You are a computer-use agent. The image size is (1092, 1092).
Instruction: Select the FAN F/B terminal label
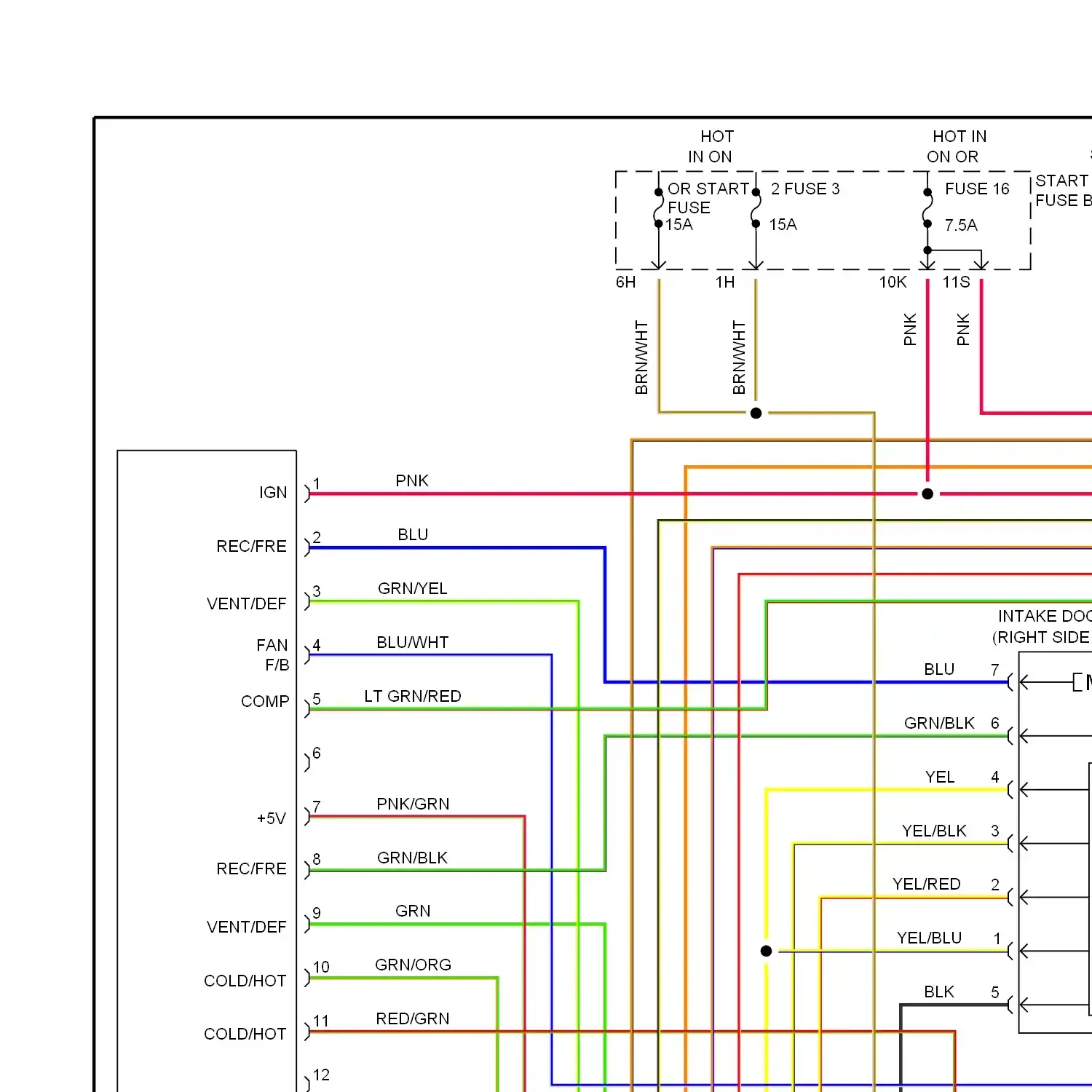[273, 655]
